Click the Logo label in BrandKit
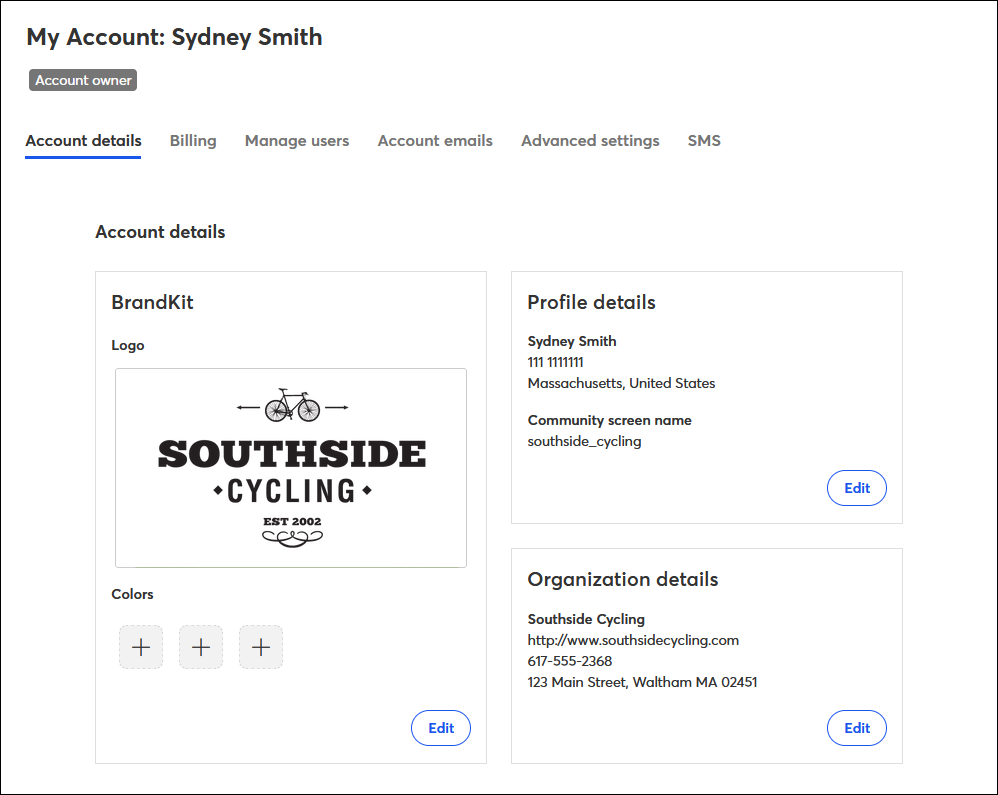Viewport: 998px width, 795px height. [x=128, y=345]
